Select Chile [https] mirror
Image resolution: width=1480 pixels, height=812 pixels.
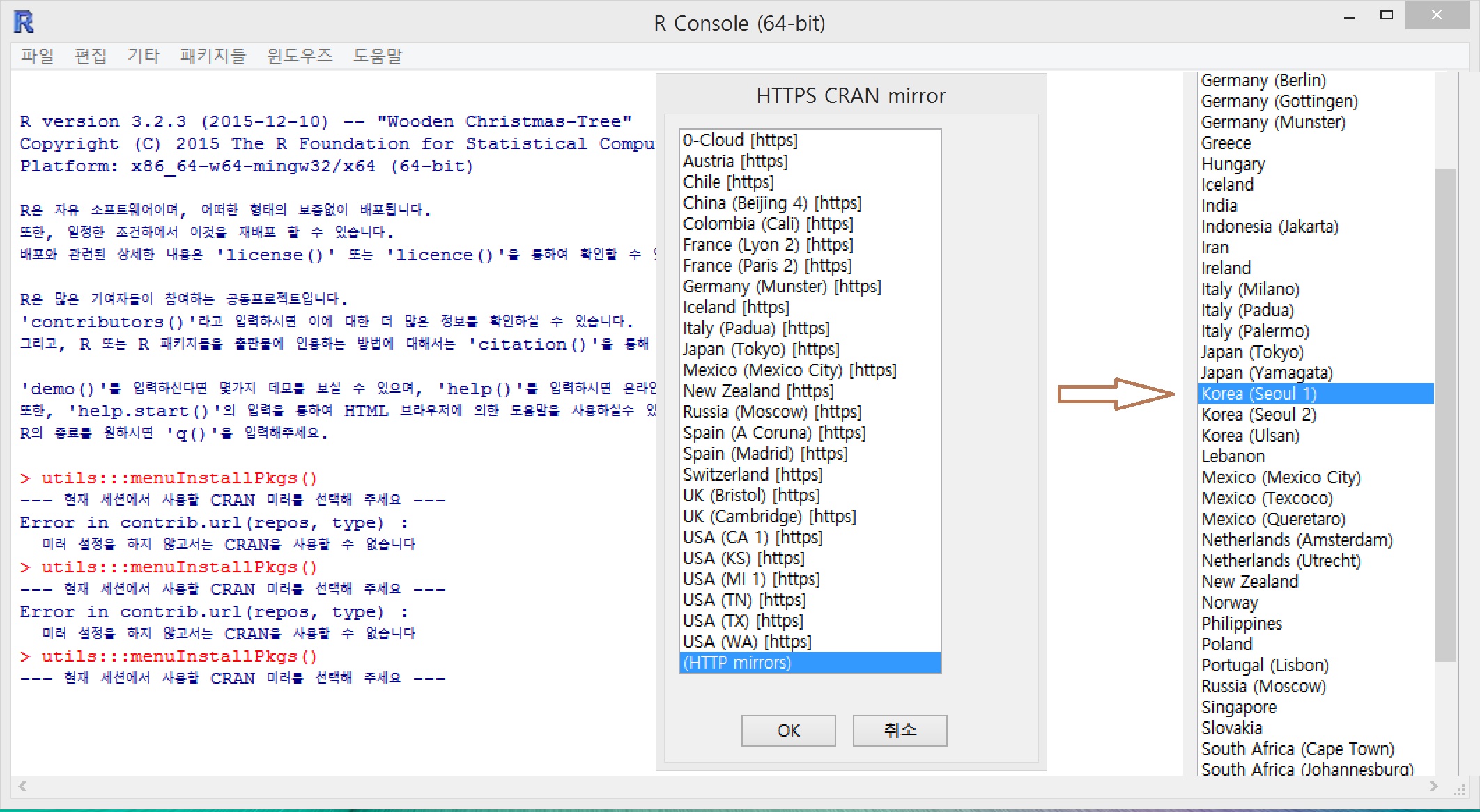pyautogui.click(x=810, y=182)
